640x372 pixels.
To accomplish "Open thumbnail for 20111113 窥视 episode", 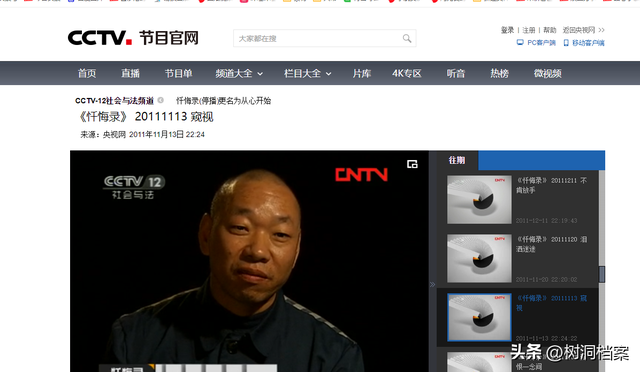I will click(479, 317).
